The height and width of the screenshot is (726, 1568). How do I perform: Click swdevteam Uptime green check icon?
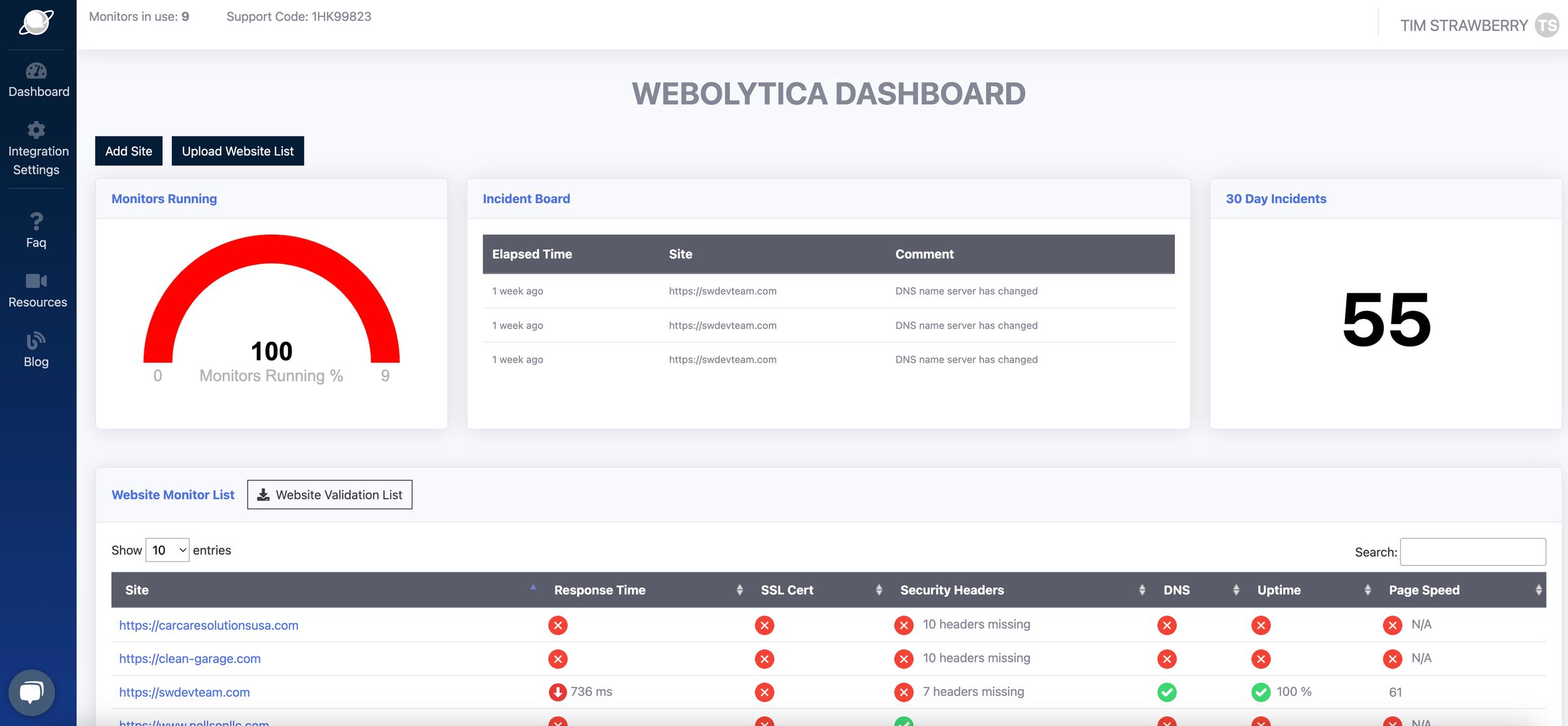[x=1261, y=692]
